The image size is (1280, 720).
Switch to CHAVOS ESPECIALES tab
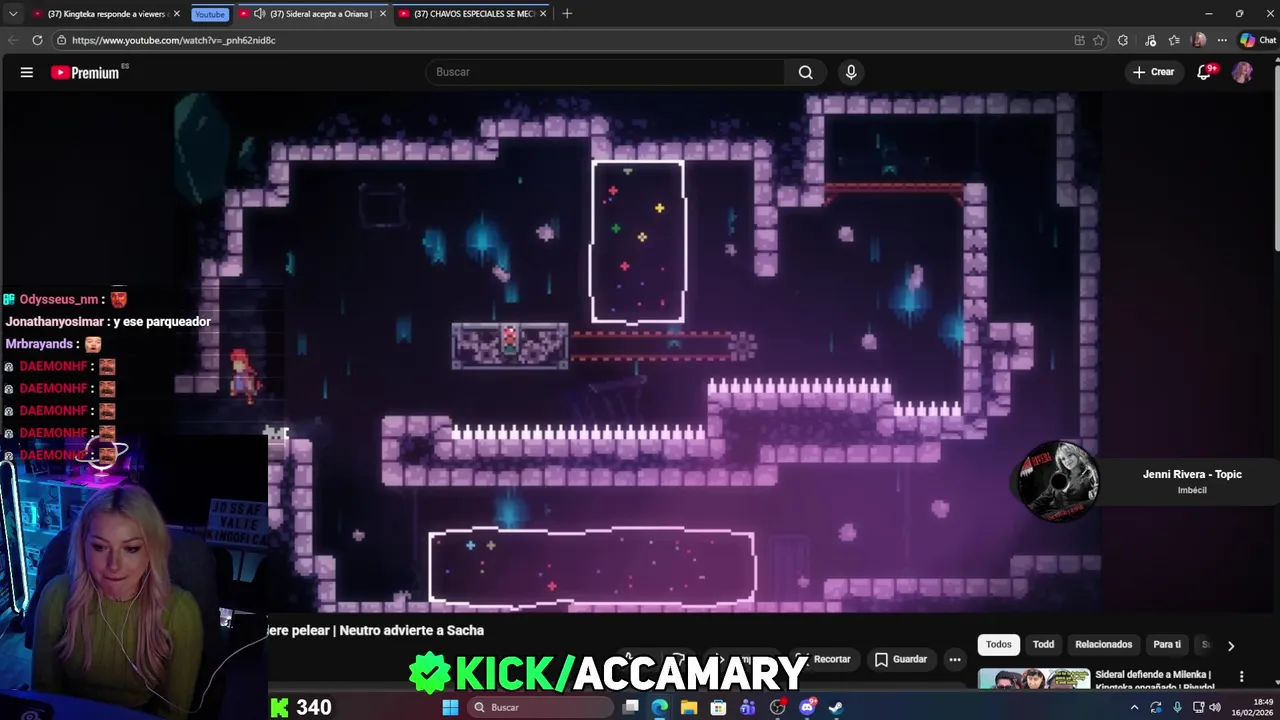point(470,14)
